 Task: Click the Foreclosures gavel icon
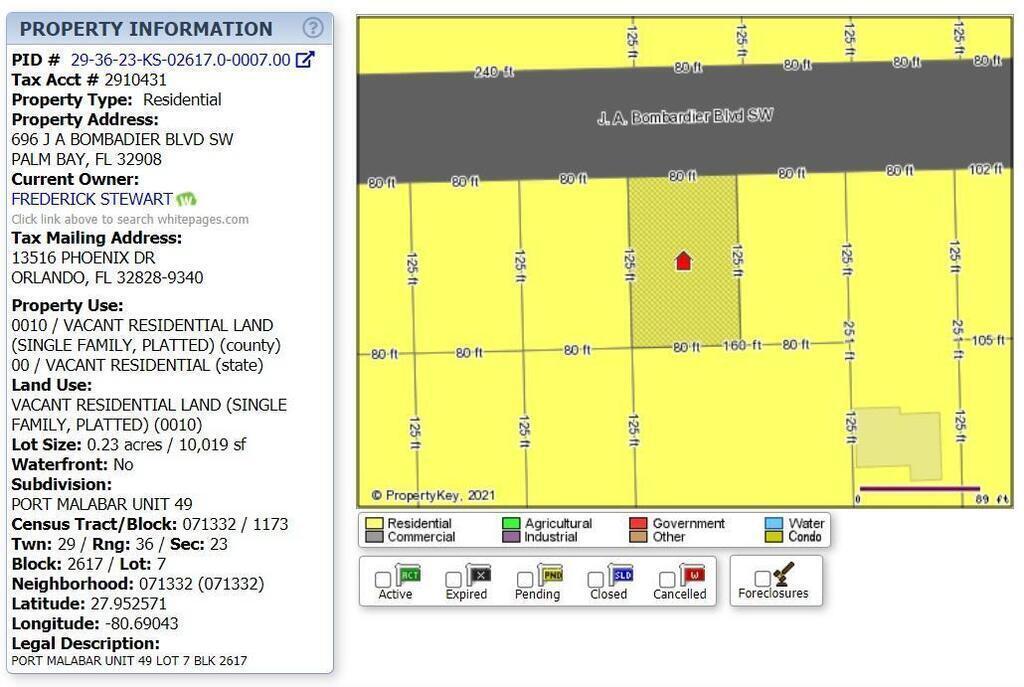coord(783,573)
